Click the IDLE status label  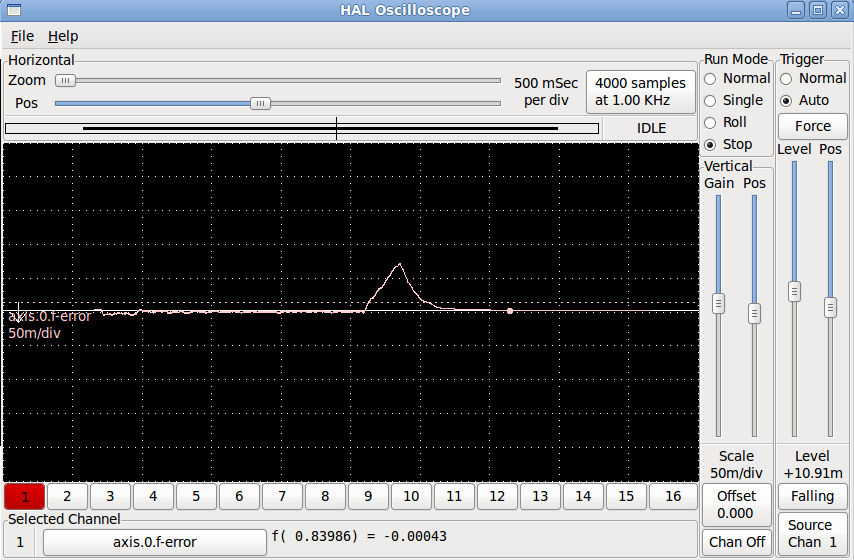[651, 129]
